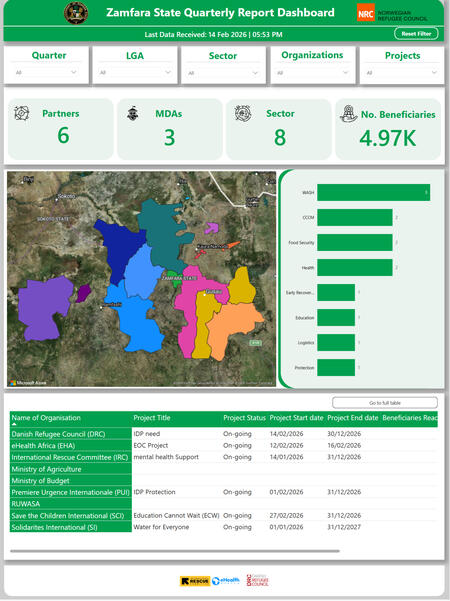Click the NRC orange logo
The image size is (450, 601).
(x=365, y=13)
